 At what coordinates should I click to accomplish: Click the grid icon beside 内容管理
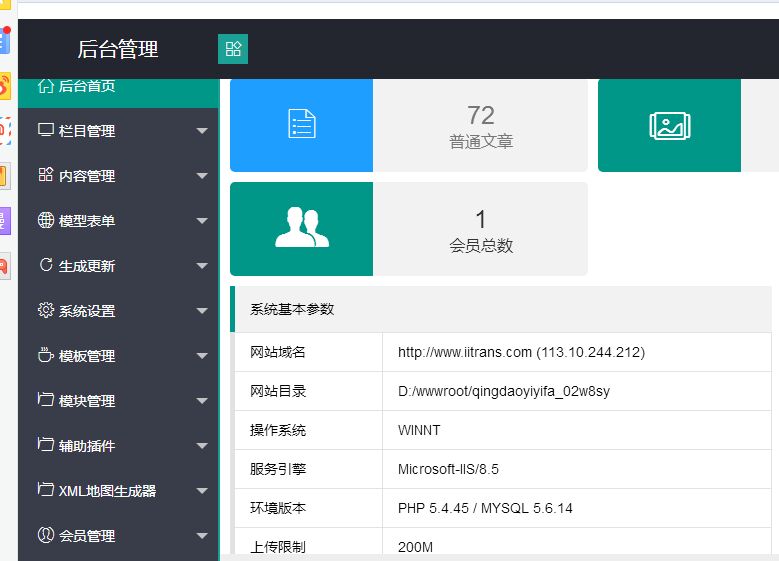(46, 175)
